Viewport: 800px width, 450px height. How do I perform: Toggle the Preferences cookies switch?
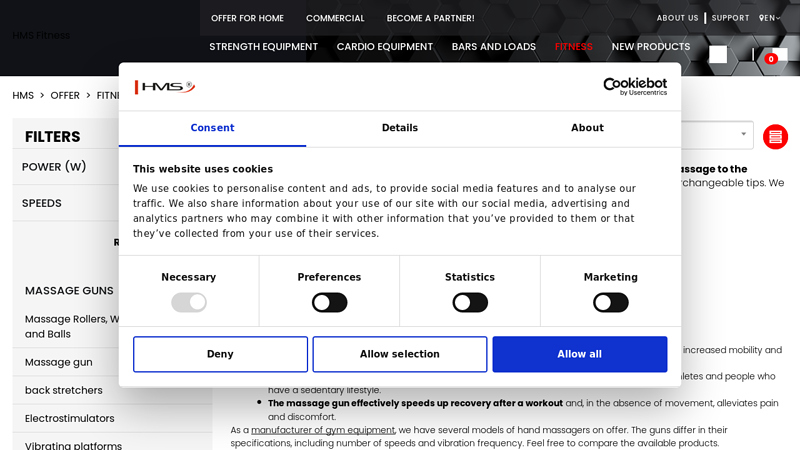330,303
